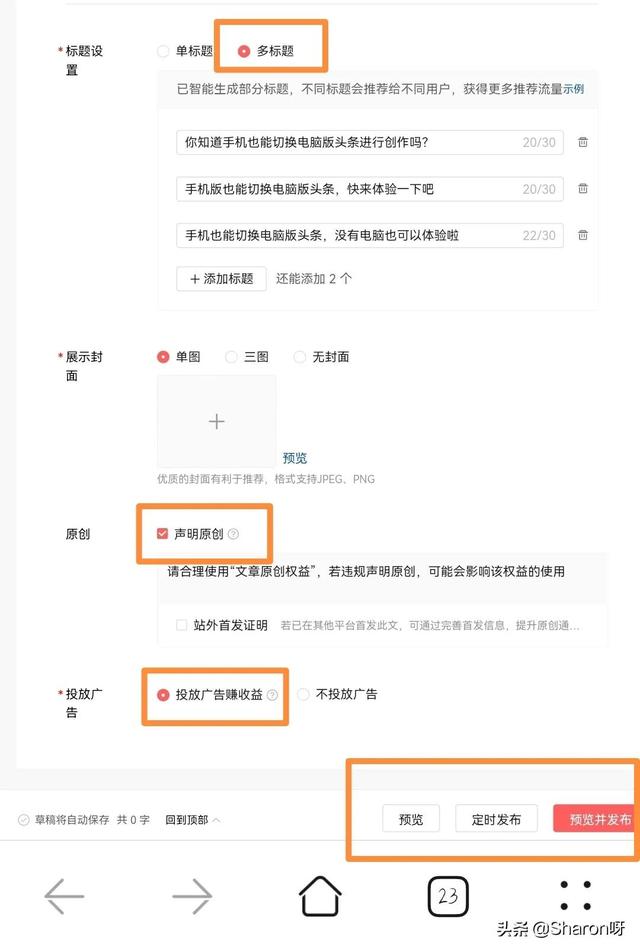The height and width of the screenshot is (952, 640).
Task: Click the 投放广告 field label
Action: point(84,703)
